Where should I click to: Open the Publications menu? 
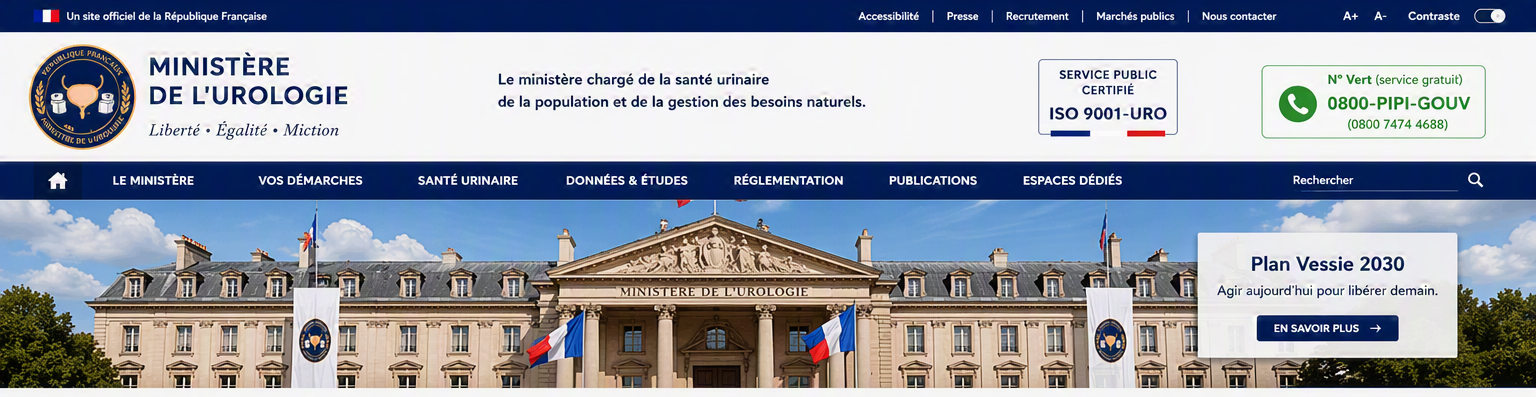coord(933,181)
